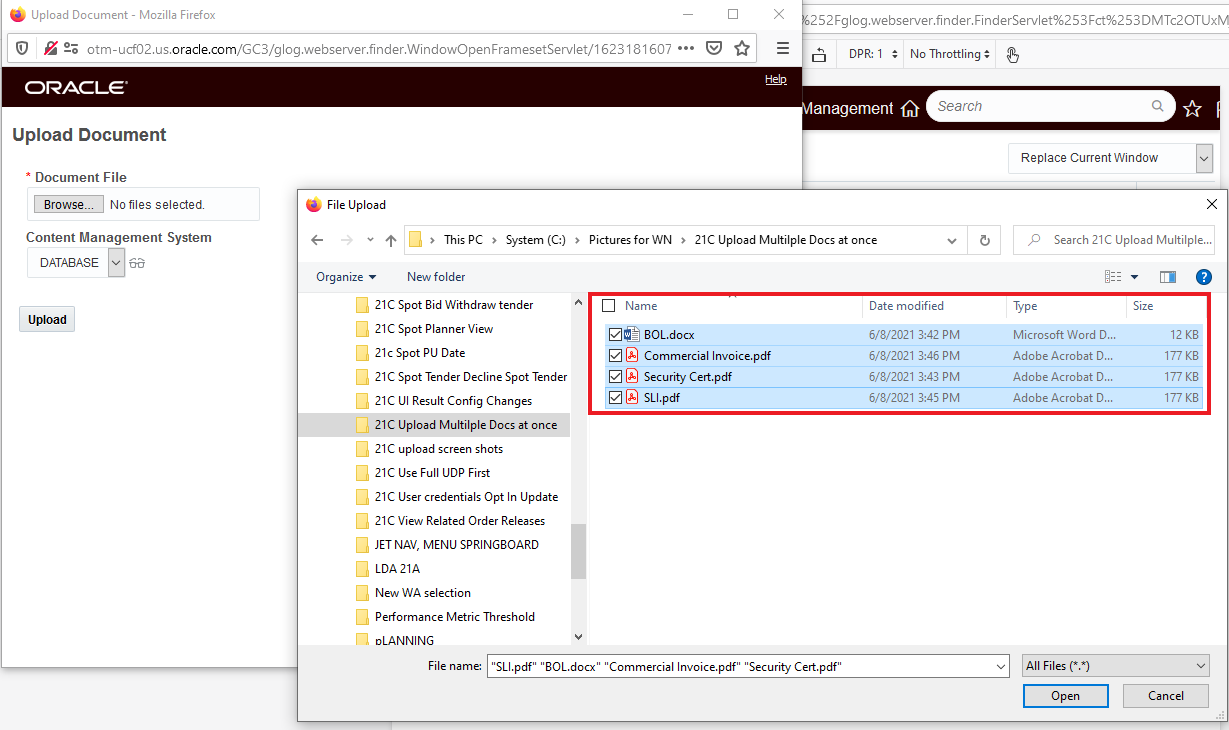Screen dimensions: 1229x730
Task: Go back in the File Upload dialog
Action: [x=317, y=240]
